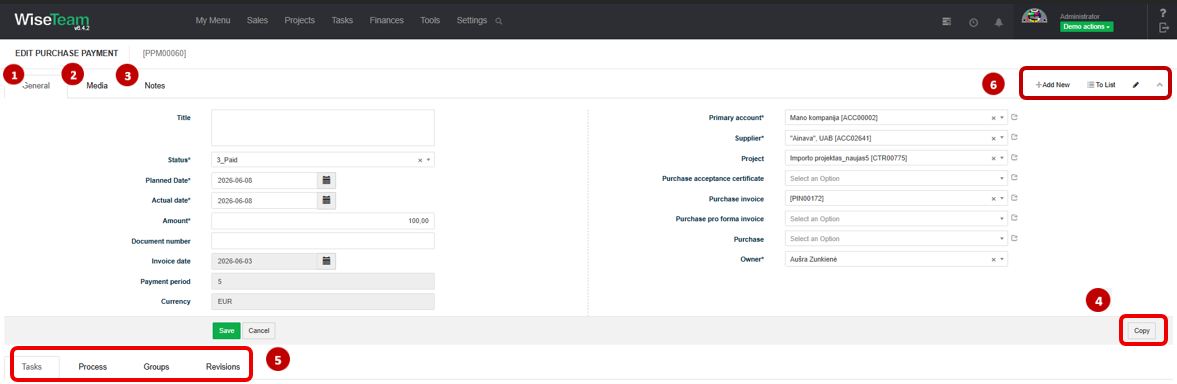Open the Purchase Select an Option dropdown
Viewport: 1177px width, 384px height.
pyautogui.click(x=896, y=239)
